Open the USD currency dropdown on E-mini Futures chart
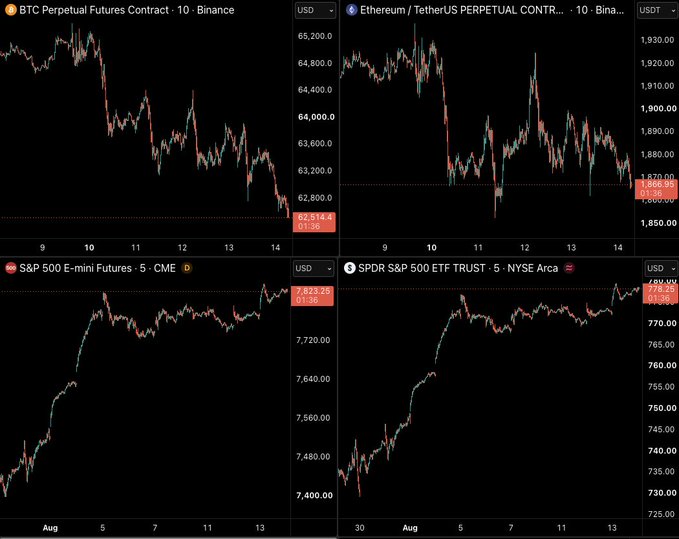679x539 pixels. coord(314,268)
